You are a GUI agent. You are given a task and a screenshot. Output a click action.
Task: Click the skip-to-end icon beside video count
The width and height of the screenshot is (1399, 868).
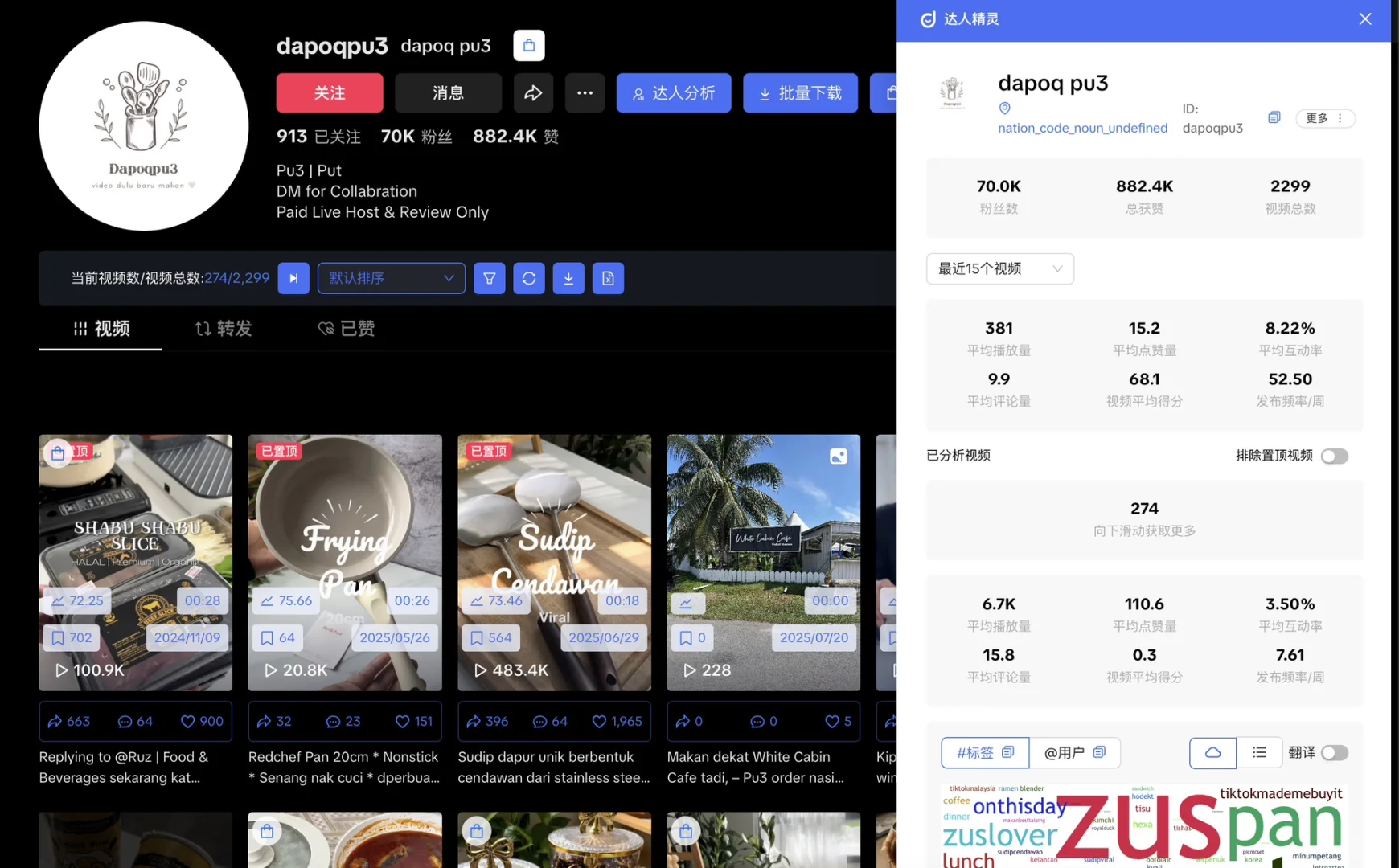pos(293,278)
